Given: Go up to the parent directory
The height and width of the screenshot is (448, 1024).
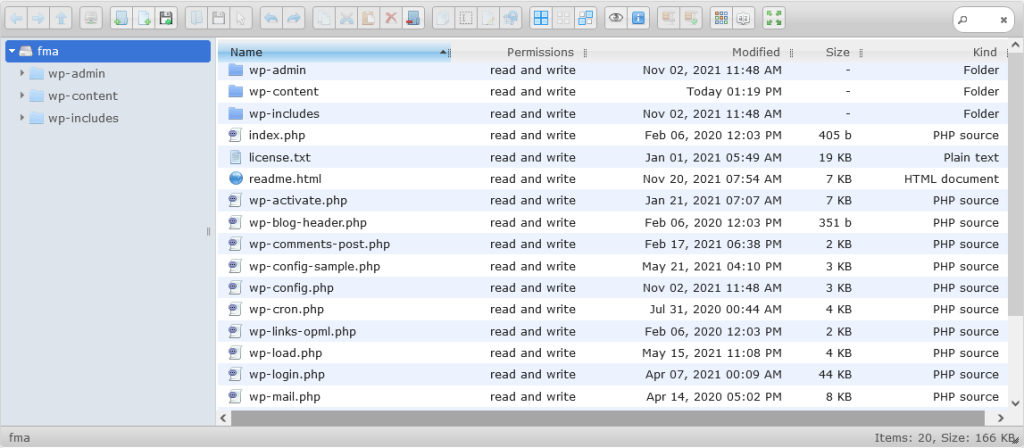Looking at the screenshot, I should pos(61,18).
